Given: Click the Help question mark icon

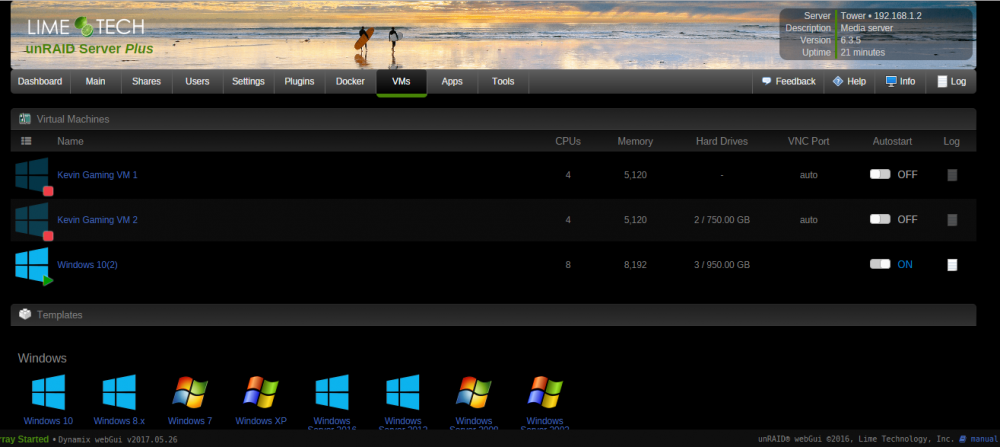Looking at the screenshot, I should 838,82.
